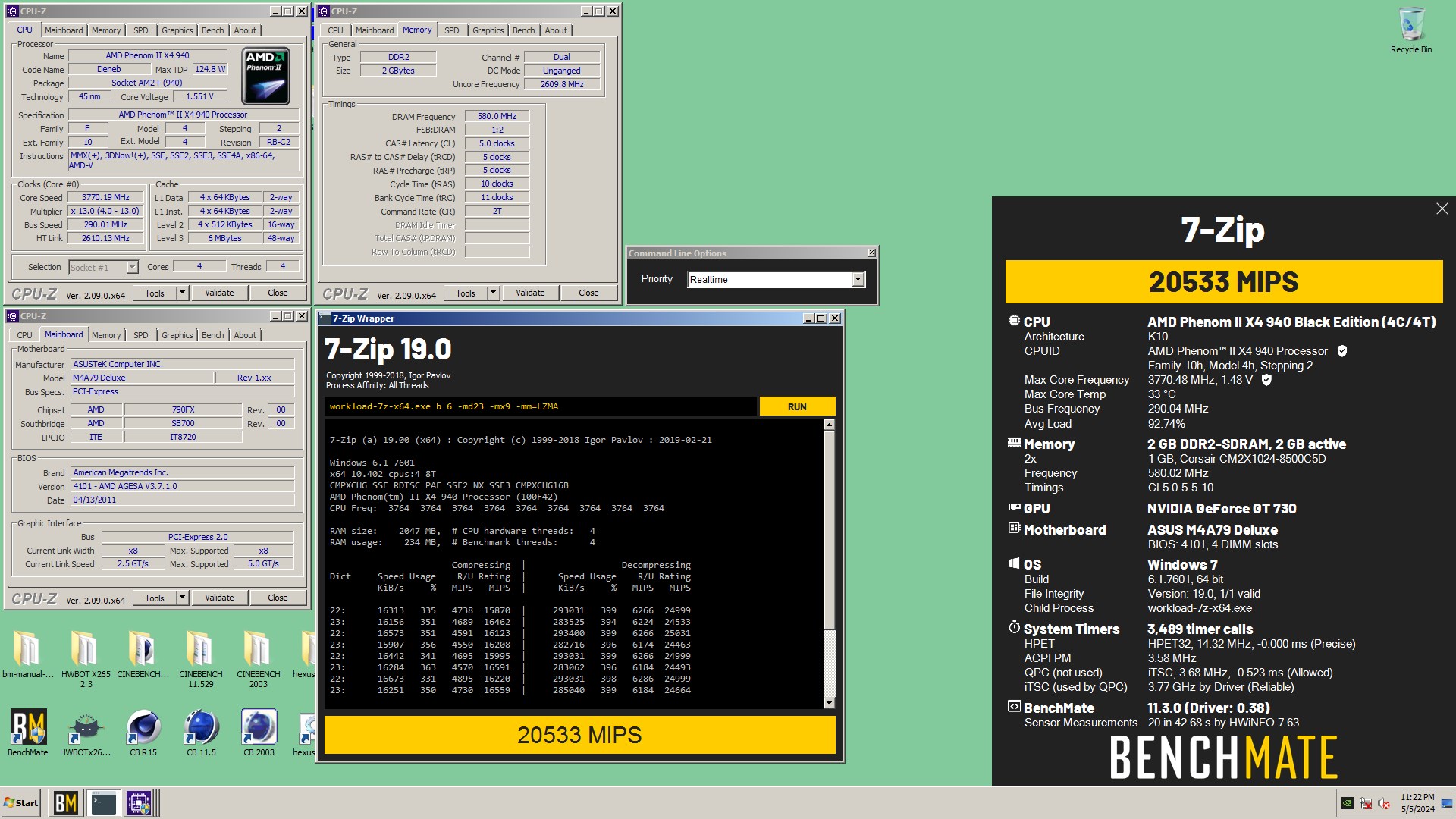Click the CAS# Latency 5.0 clocks value
The width and height of the screenshot is (1456, 819).
click(x=497, y=143)
